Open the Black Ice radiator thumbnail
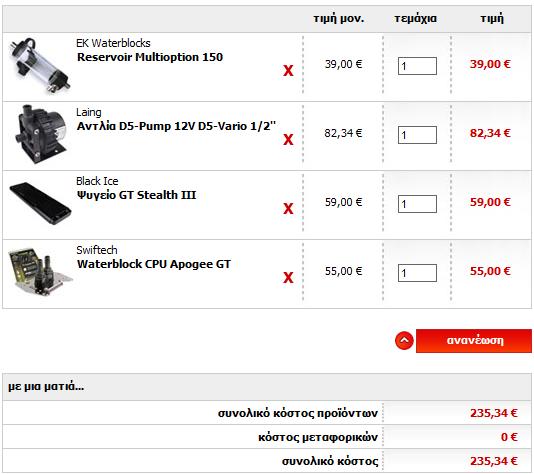 coord(41,203)
